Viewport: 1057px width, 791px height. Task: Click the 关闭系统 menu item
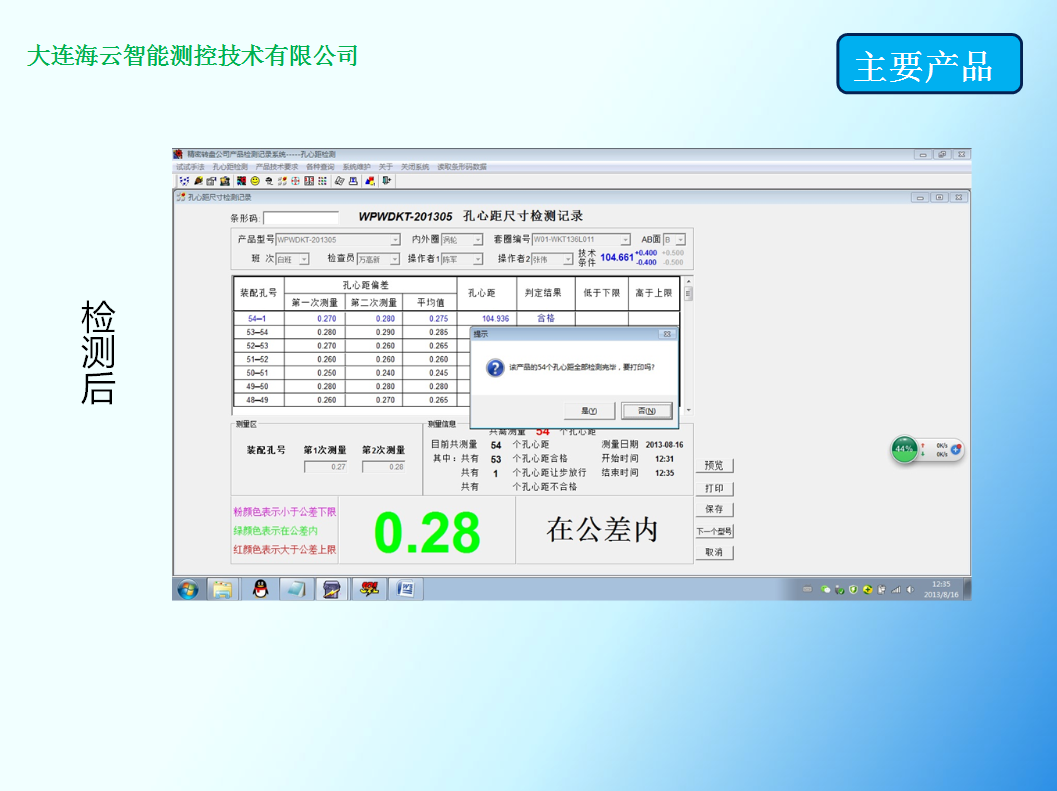[415, 167]
